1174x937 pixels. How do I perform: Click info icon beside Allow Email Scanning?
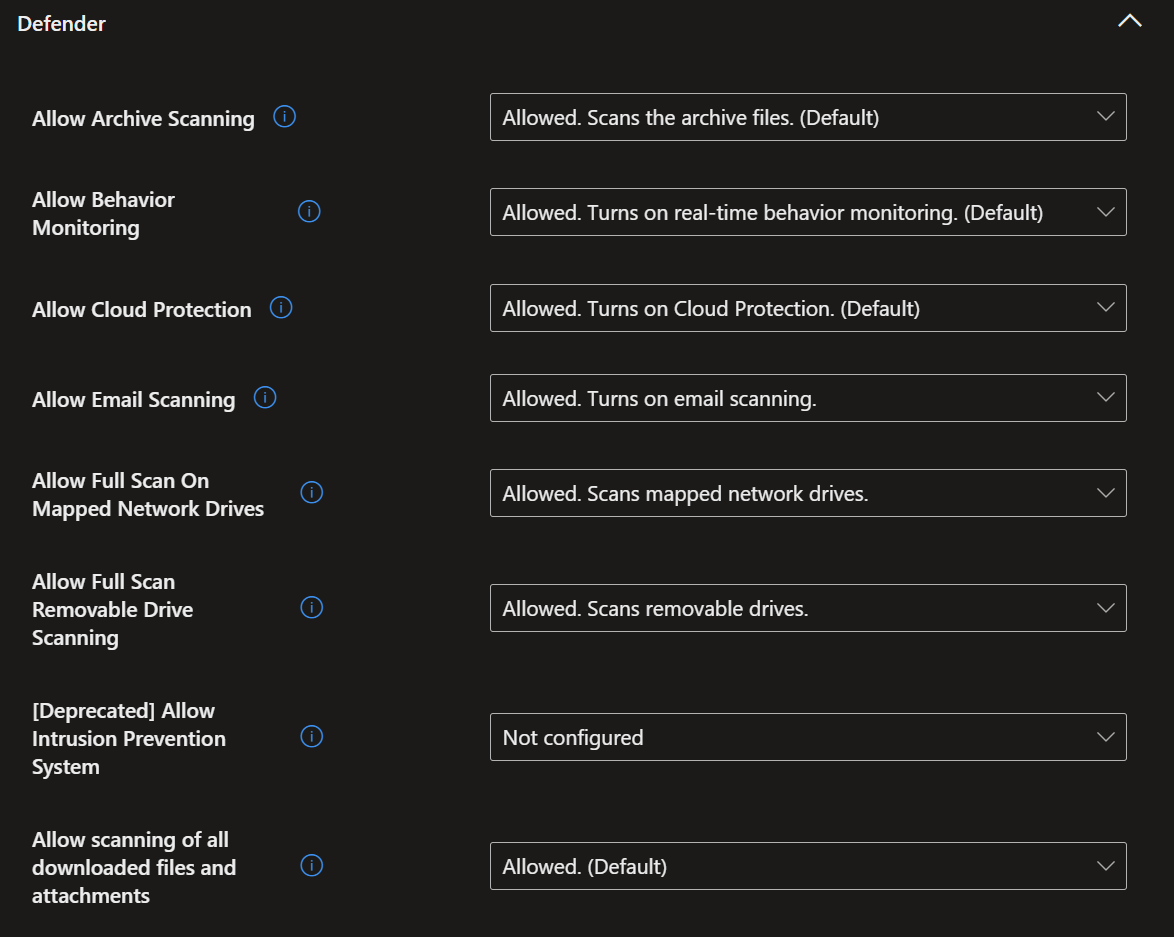pyautogui.click(x=265, y=398)
